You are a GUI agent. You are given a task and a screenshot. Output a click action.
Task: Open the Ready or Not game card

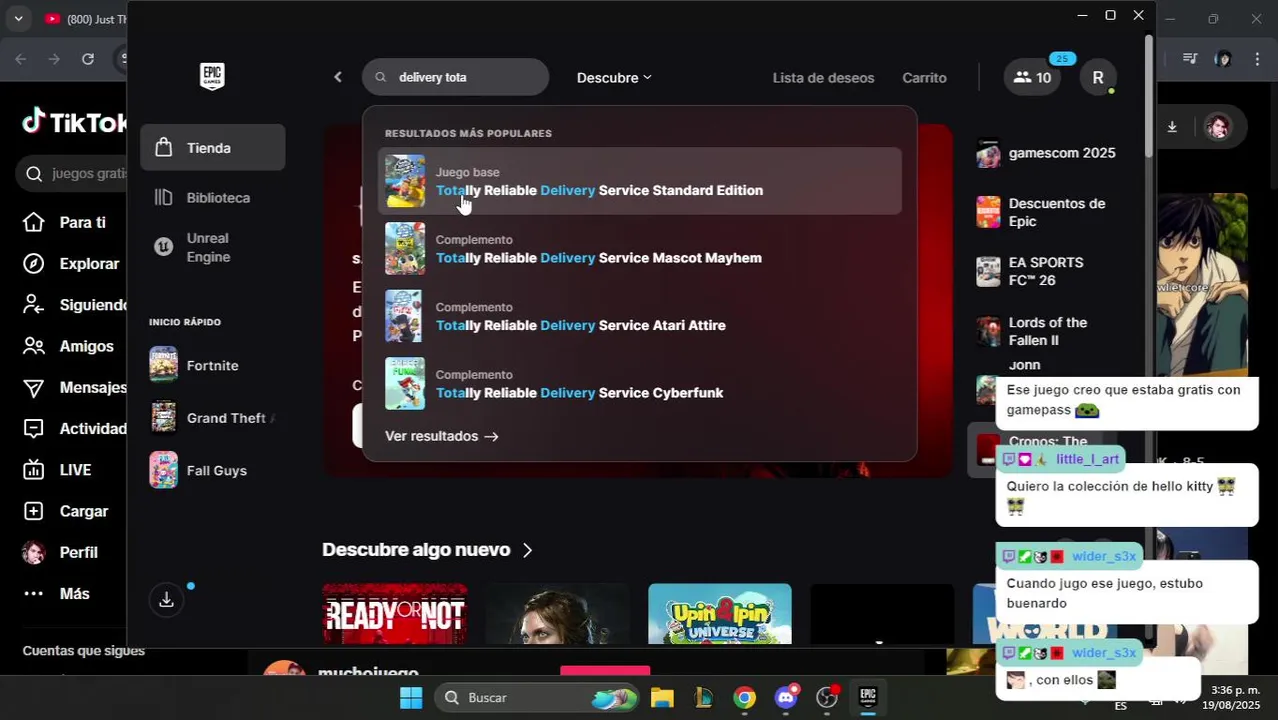(x=395, y=614)
